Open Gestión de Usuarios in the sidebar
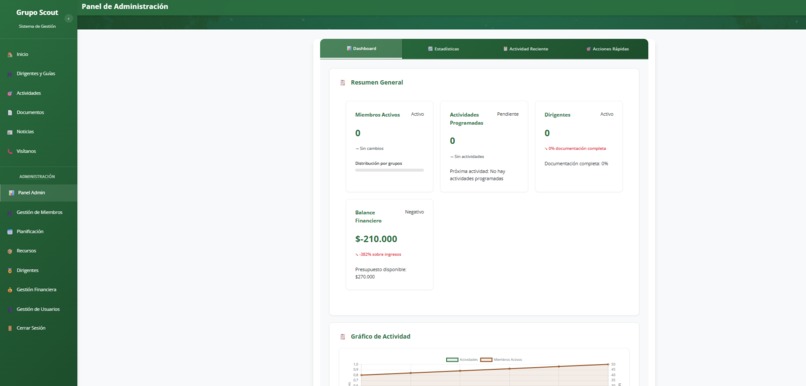The image size is (806, 386). pyautogui.click(x=39, y=309)
